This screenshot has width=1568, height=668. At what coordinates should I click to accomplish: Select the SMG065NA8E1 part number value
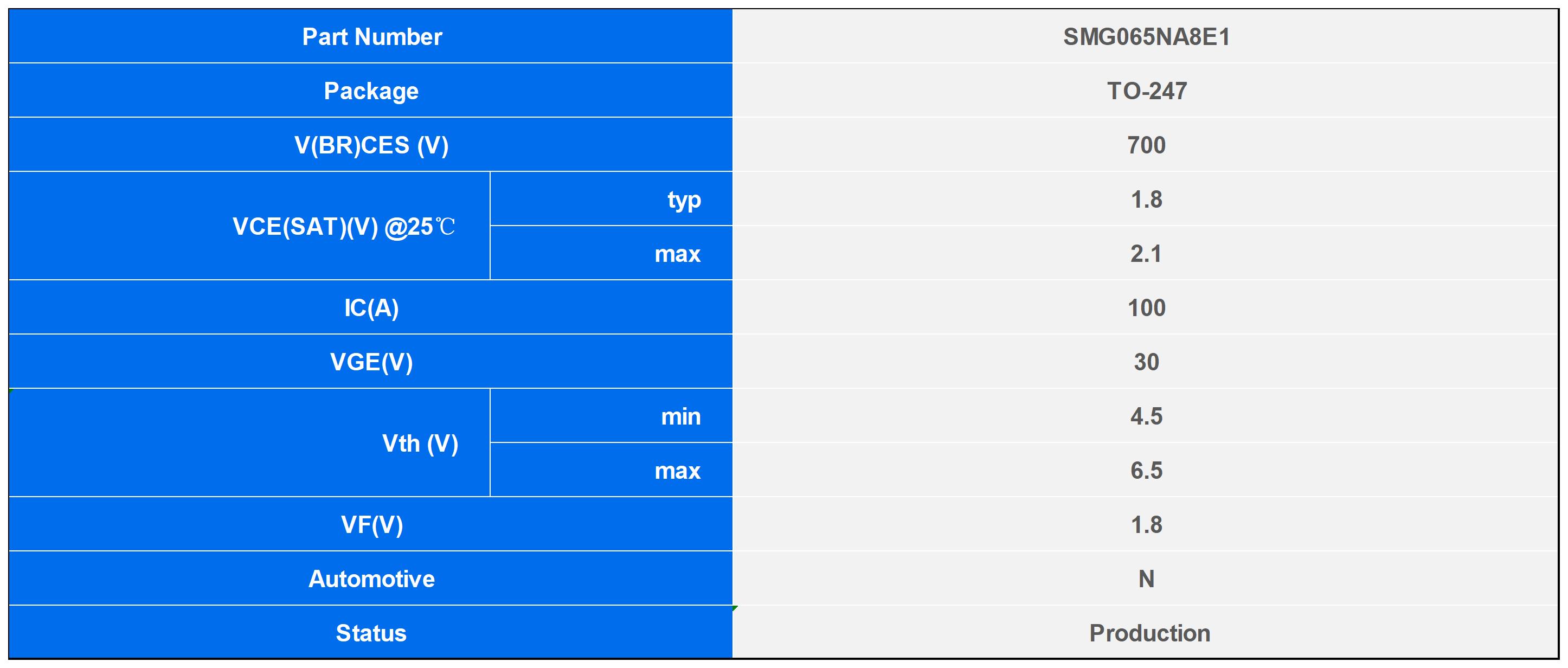point(1146,37)
